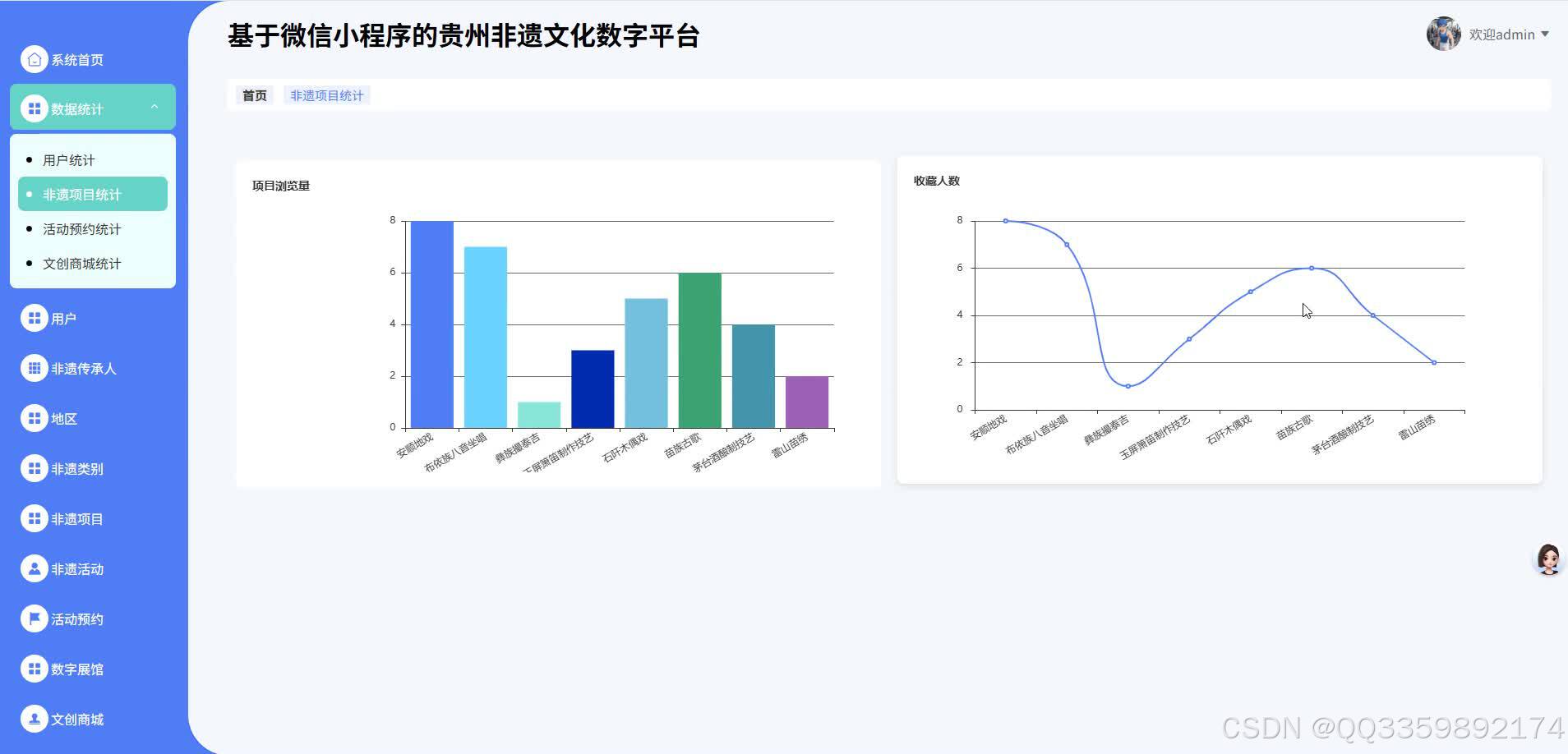The height and width of the screenshot is (754, 1568).
Task: Open 文创商城统计 submenu item
Action: (93, 264)
